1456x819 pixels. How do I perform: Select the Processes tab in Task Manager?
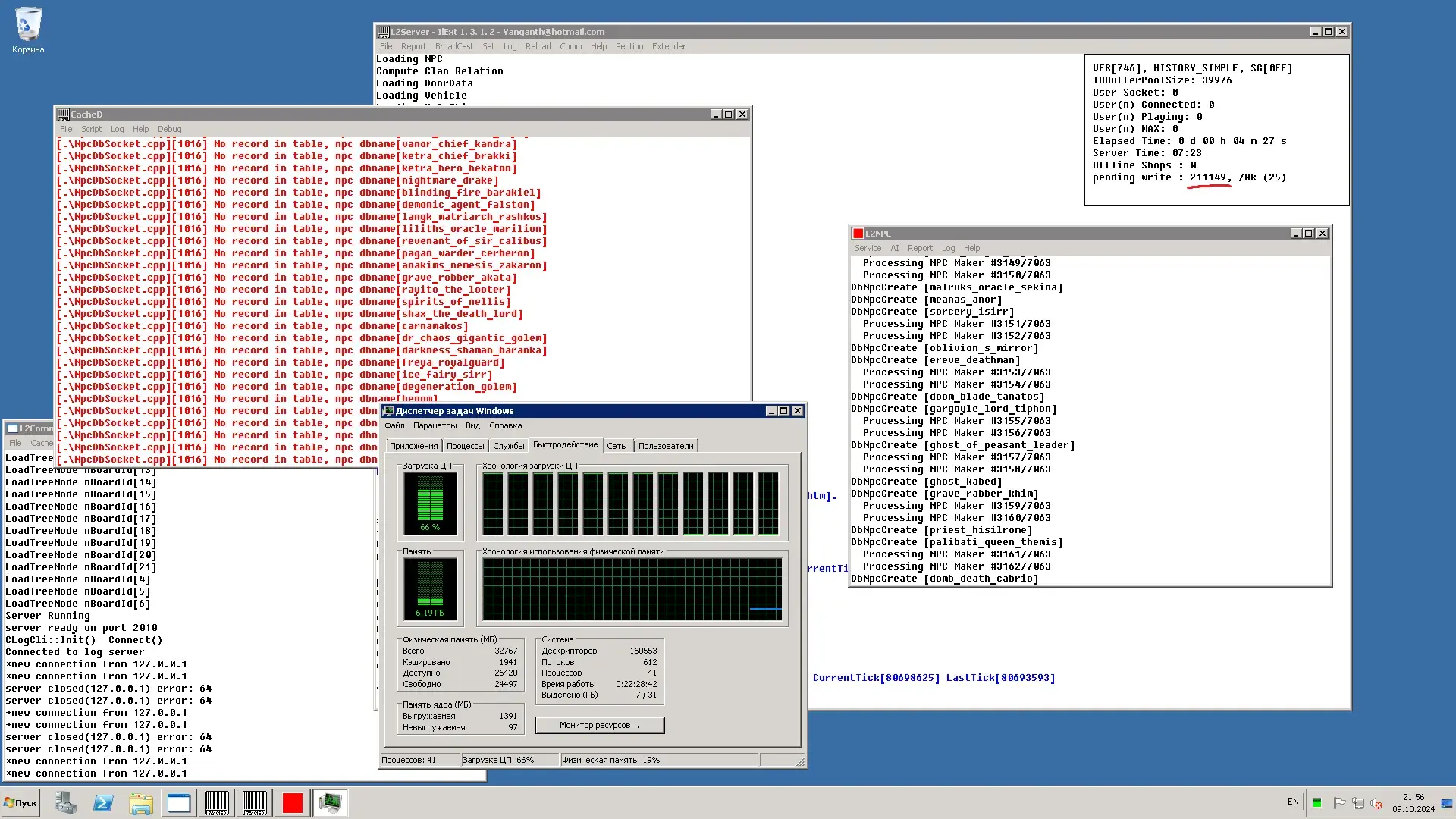(x=462, y=445)
